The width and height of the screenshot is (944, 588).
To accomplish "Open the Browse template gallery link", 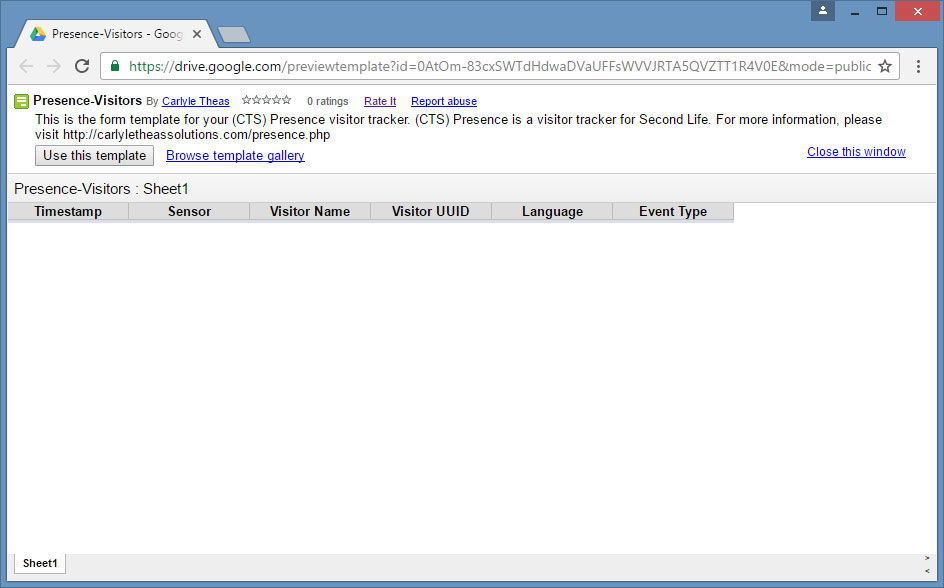I will point(235,155).
